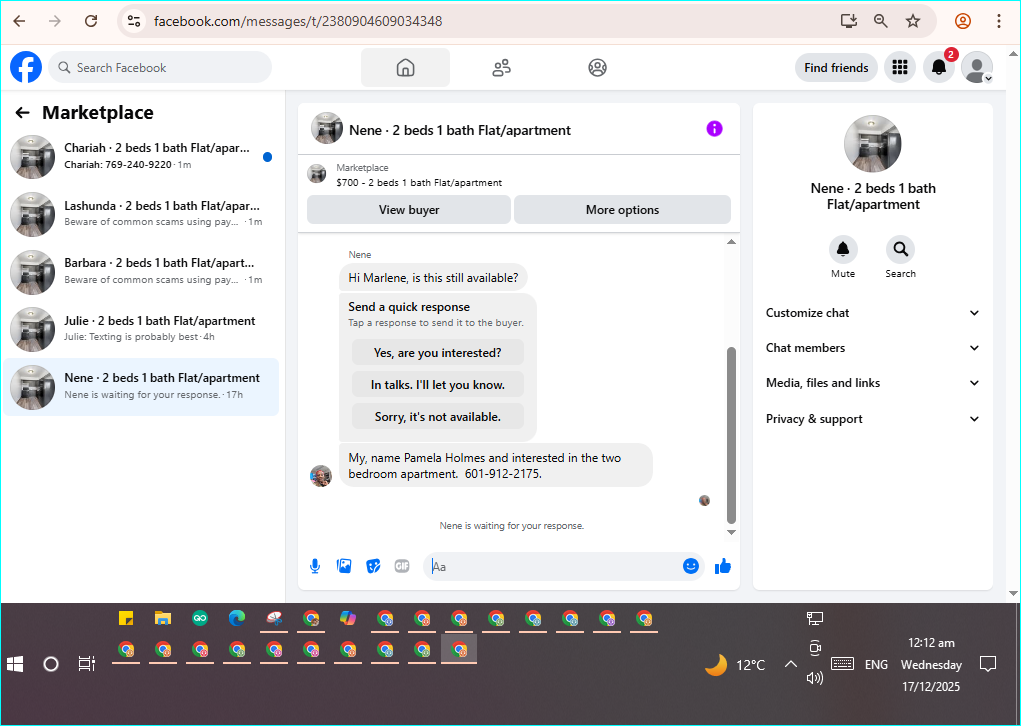Open the Facebook menu grid icon
This screenshot has height=726, width=1021.
pos(900,67)
